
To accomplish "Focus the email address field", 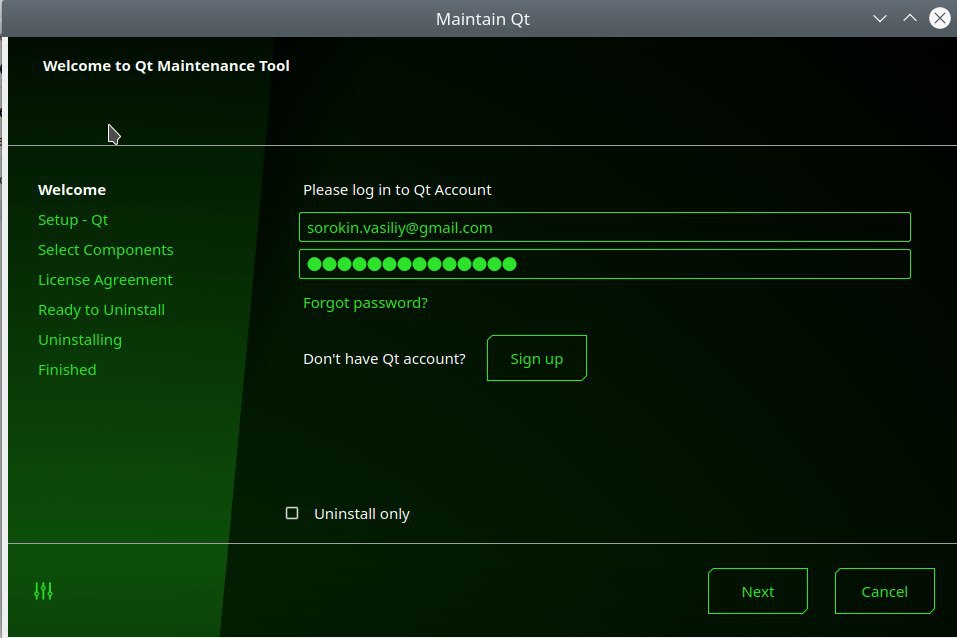I will (x=605, y=227).
